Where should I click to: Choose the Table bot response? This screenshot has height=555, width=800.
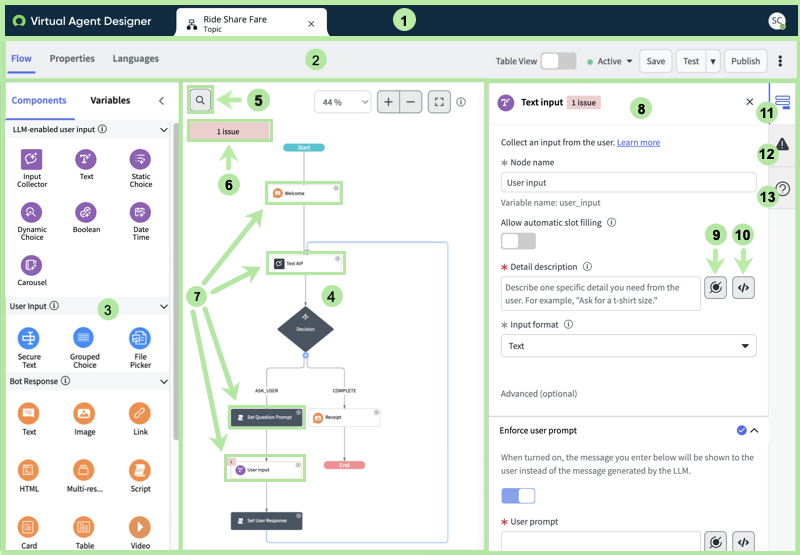(84, 526)
